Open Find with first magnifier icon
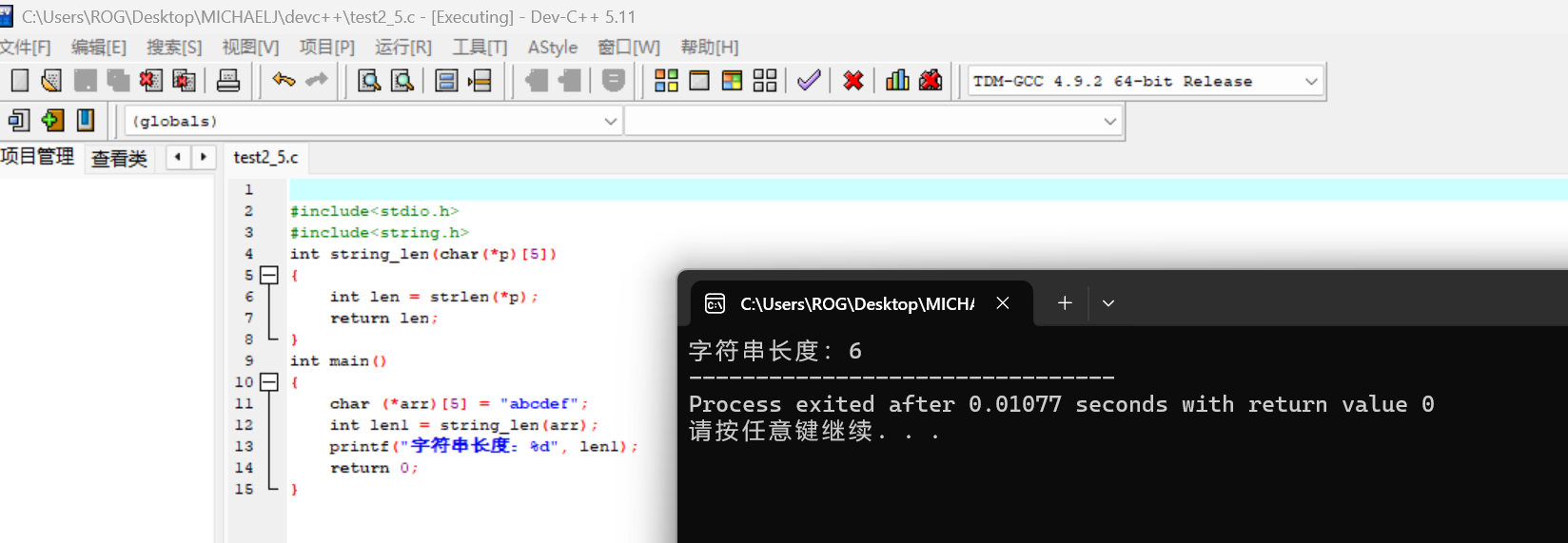 [369, 81]
